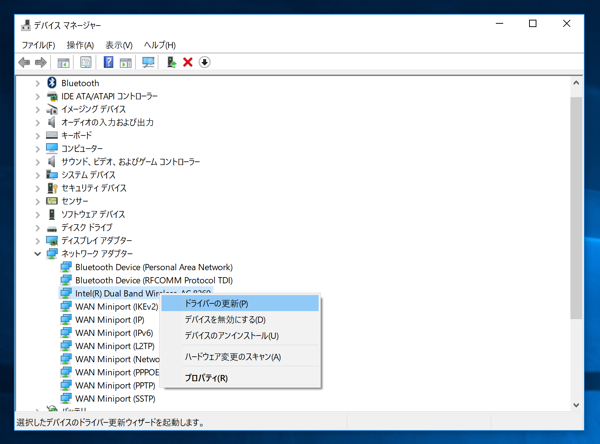Screen dimensions: 600x444
Task: Select WAN Miniport (IP)
Action: [110, 320]
